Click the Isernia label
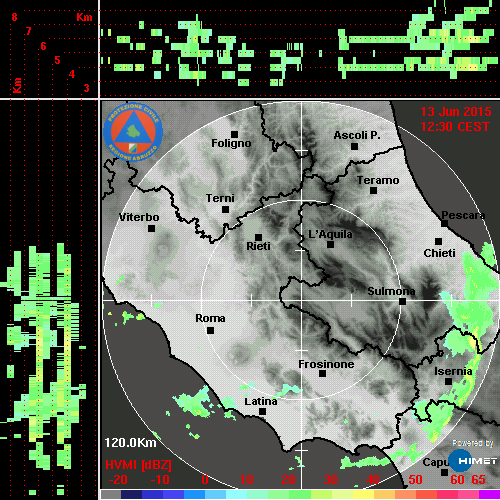This screenshot has height=500, width=500. pos(453,371)
